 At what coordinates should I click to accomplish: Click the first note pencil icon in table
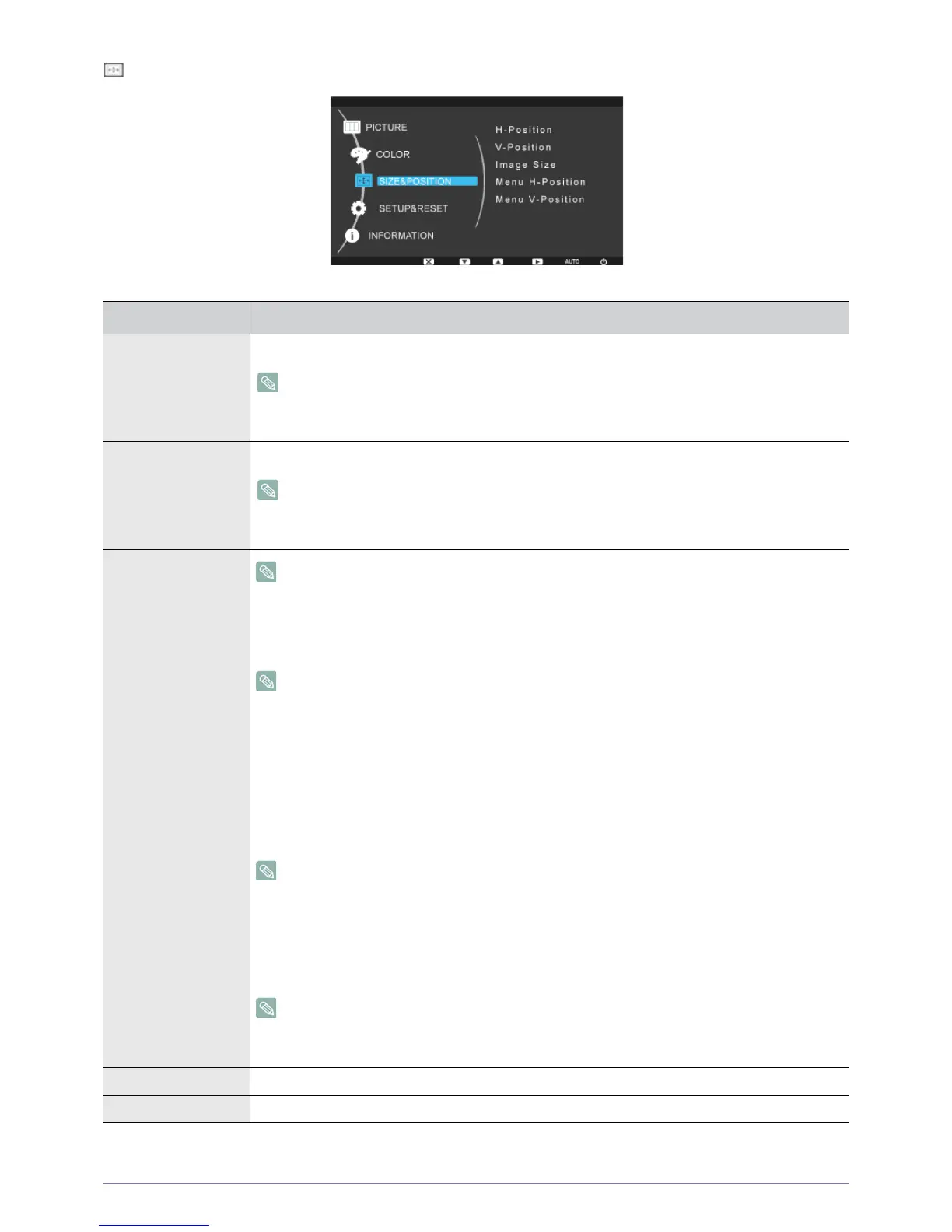point(268,383)
